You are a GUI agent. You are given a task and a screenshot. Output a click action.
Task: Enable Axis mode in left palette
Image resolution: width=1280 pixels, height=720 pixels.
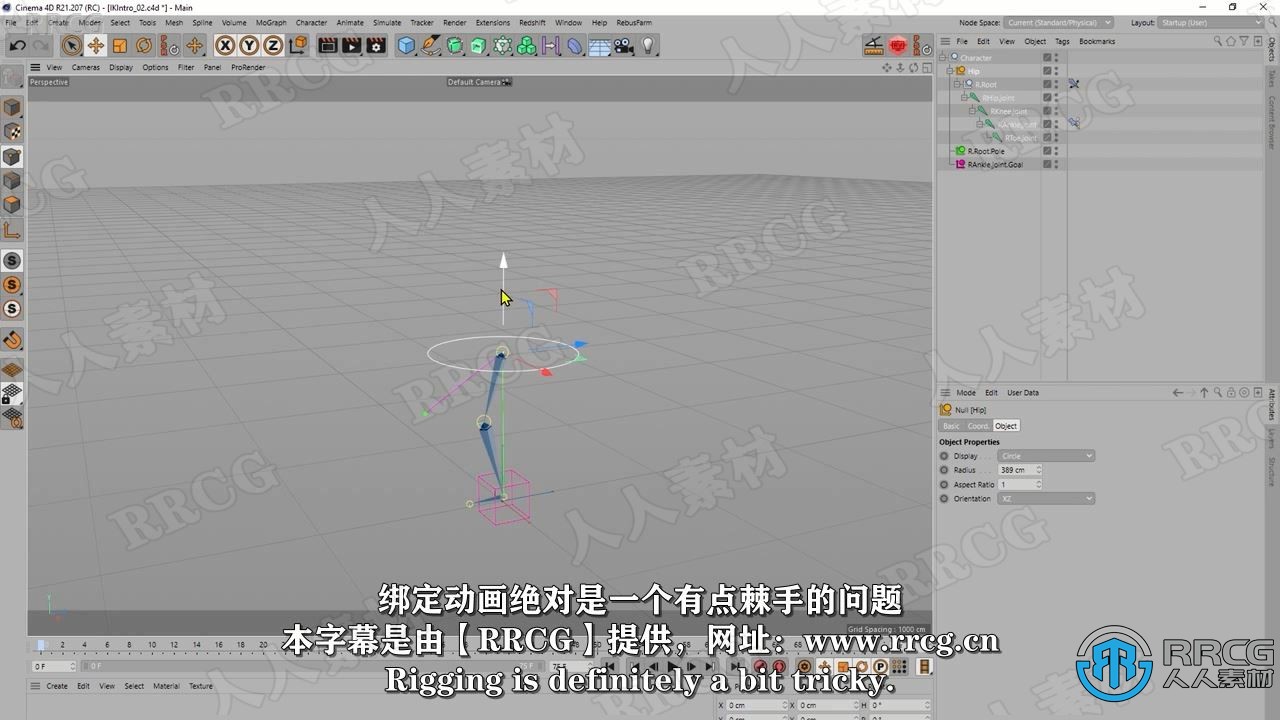click(x=12, y=230)
